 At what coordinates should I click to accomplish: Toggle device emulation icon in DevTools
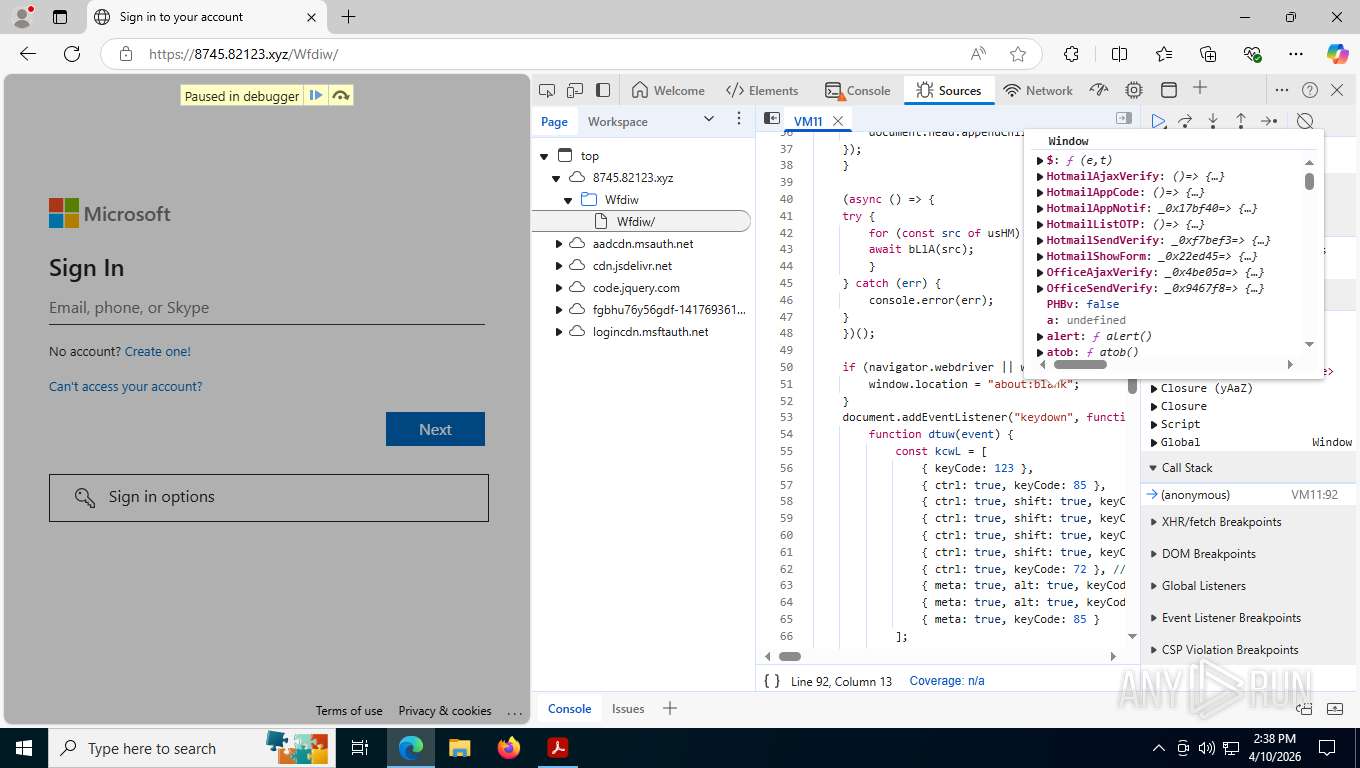click(575, 90)
